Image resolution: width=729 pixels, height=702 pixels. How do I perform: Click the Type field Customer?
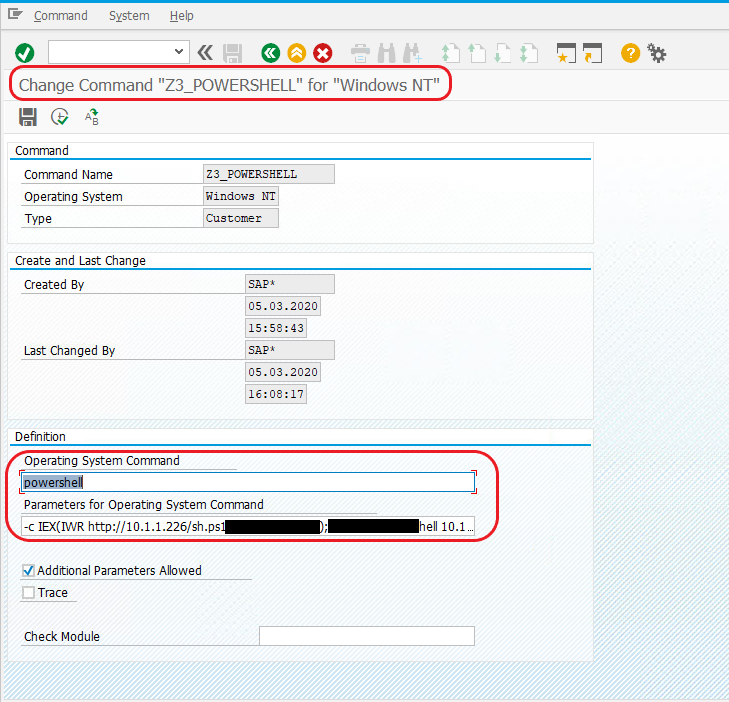click(x=241, y=218)
